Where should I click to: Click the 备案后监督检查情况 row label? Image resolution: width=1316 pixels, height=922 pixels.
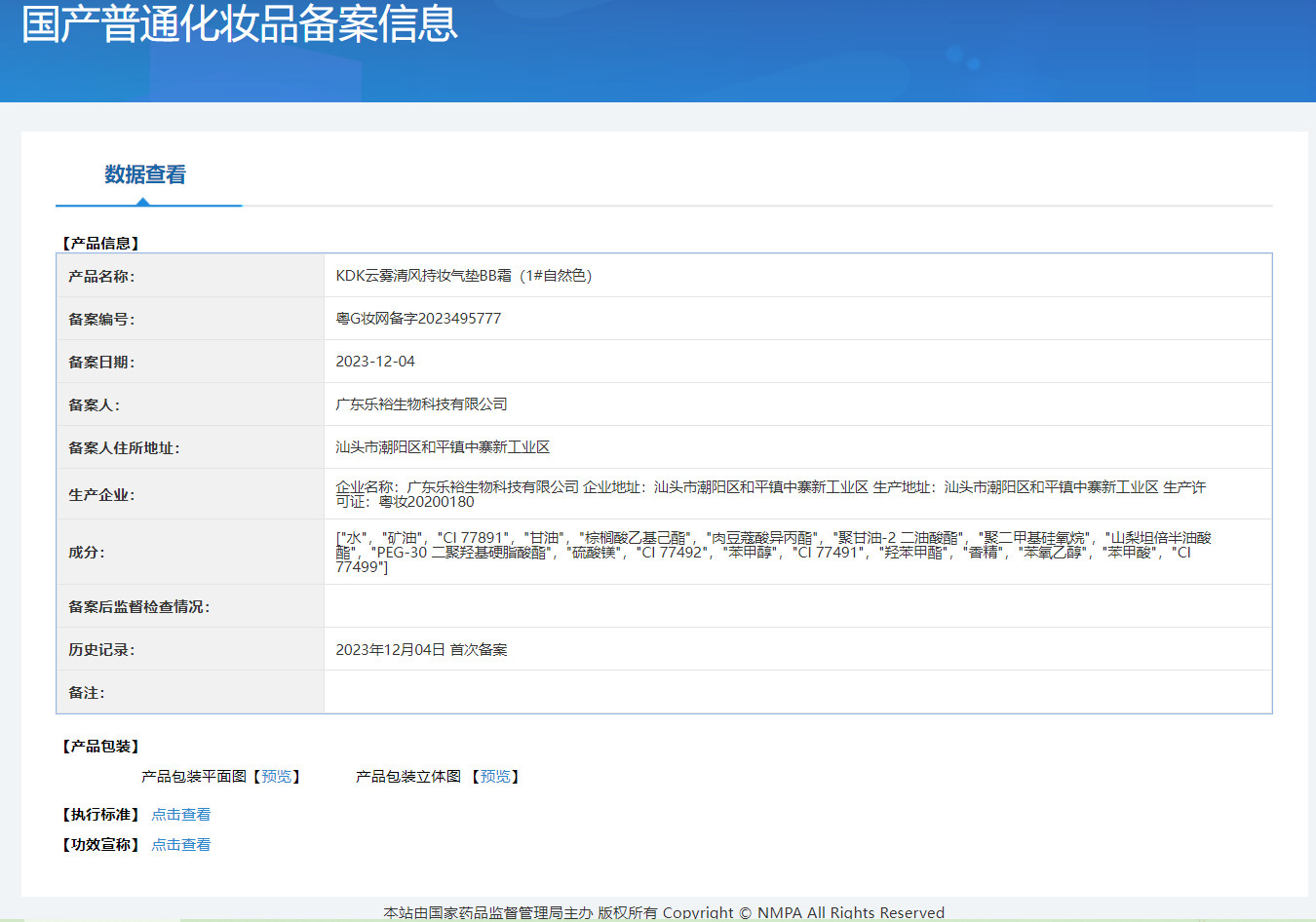[x=138, y=606]
